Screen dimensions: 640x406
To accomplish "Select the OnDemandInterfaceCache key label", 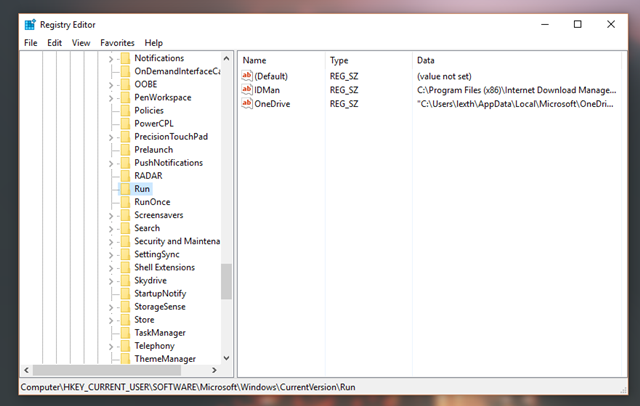I will point(178,71).
